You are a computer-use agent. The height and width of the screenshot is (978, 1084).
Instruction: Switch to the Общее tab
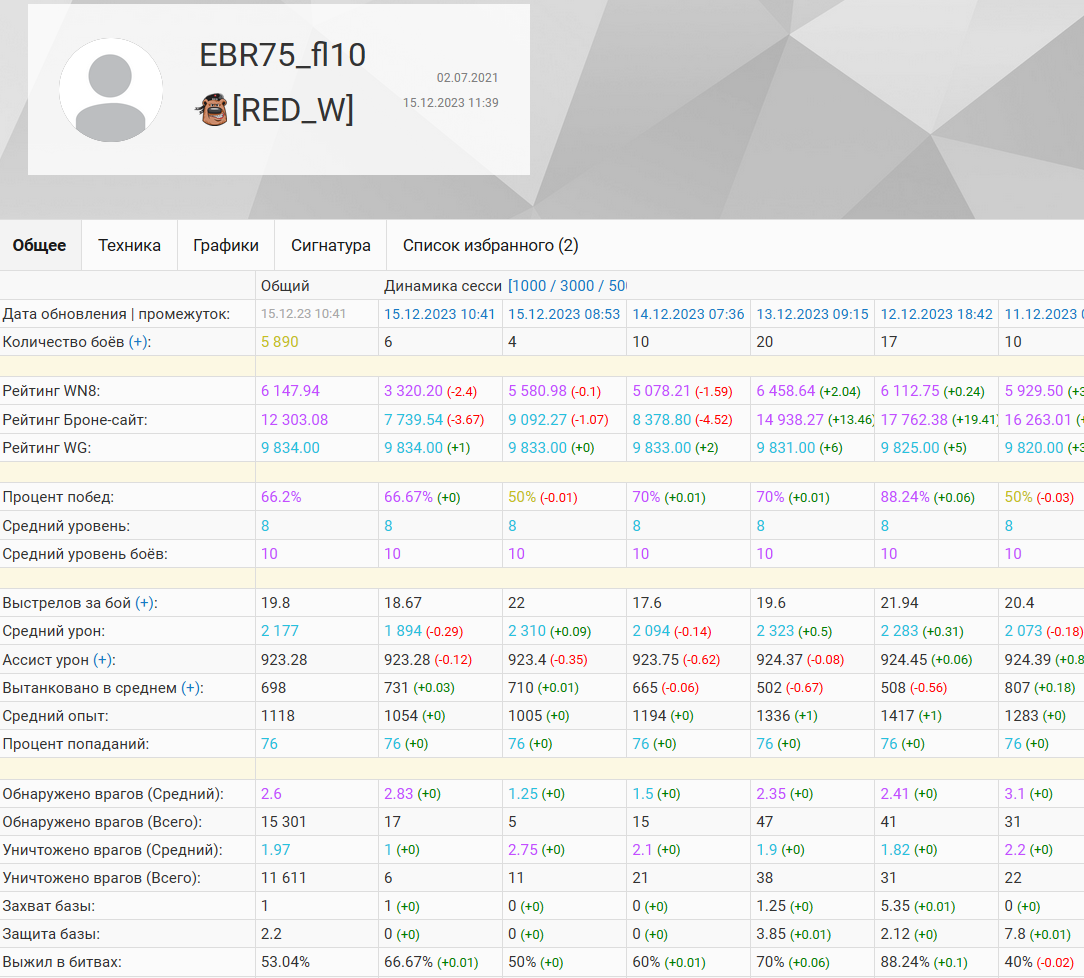tap(40, 245)
